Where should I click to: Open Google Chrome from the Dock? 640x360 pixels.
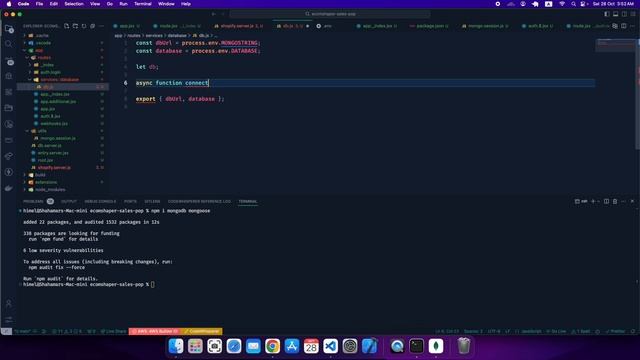(x=272, y=346)
